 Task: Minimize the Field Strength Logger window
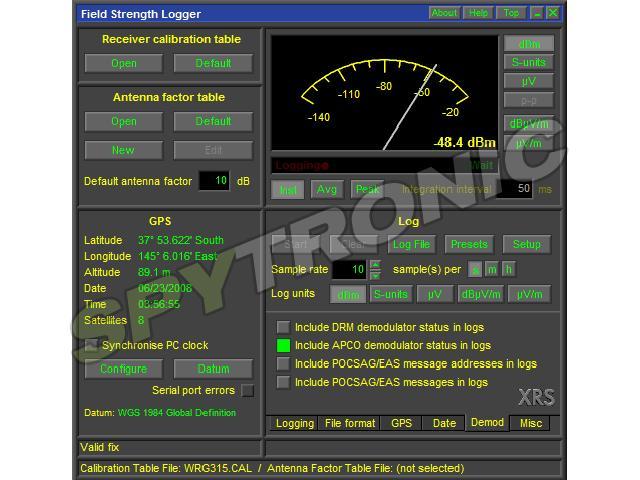point(537,13)
